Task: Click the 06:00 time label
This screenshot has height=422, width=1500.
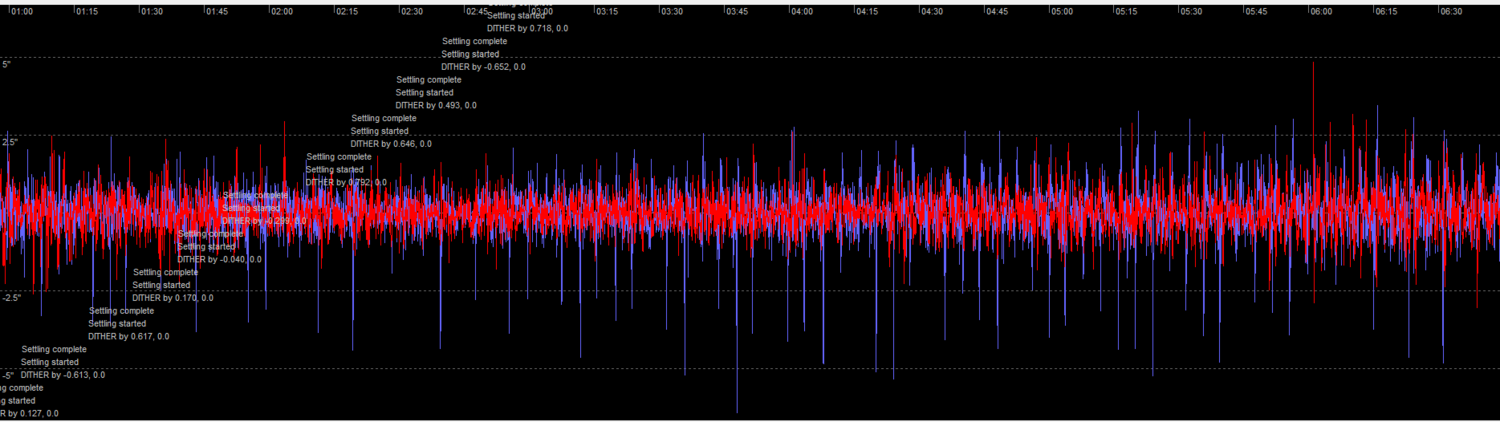Action: pyautogui.click(x=1322, y=12)
